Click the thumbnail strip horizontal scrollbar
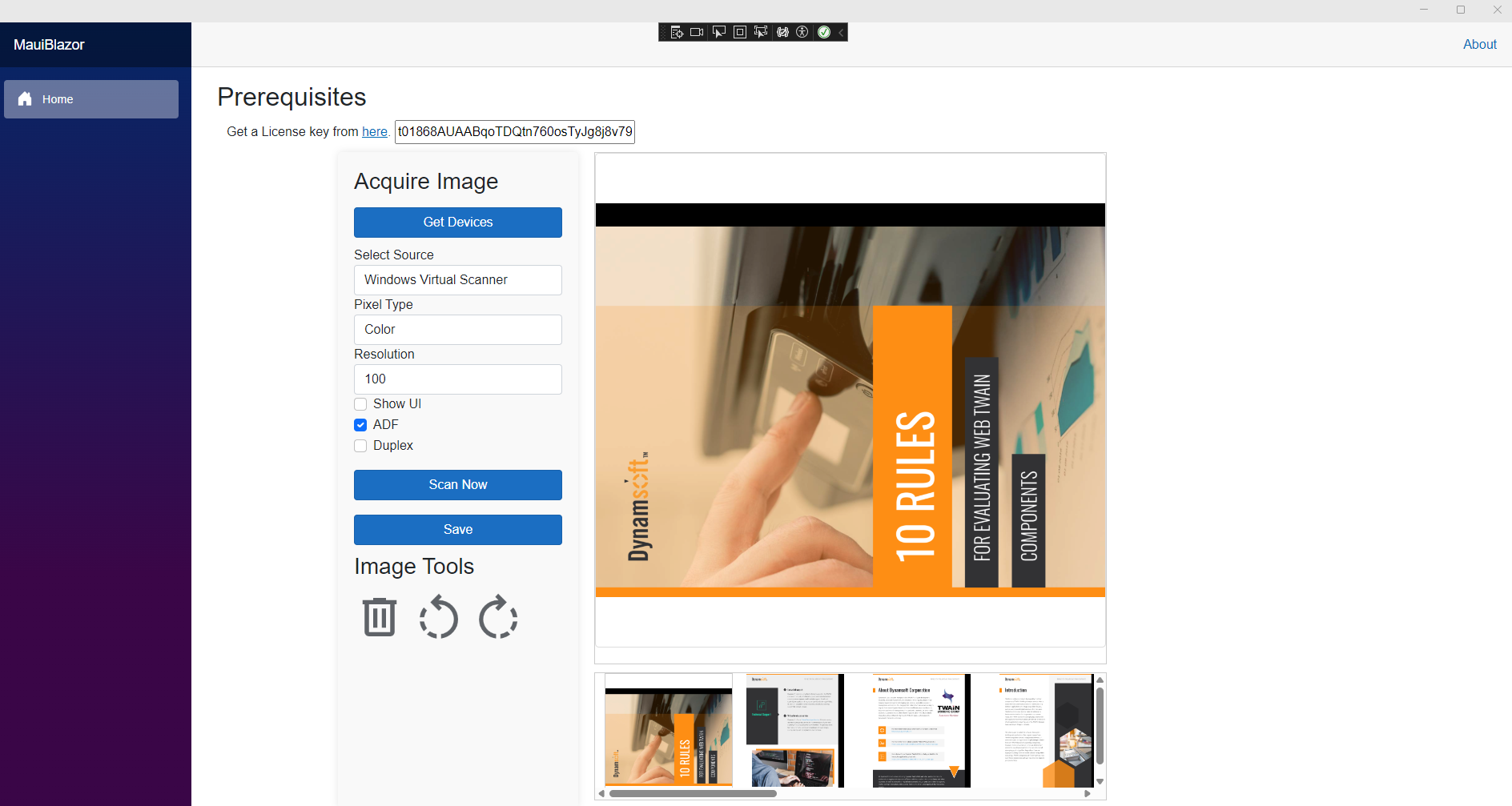Screen dimensions: 1512x806 click(x=693, y=794)
